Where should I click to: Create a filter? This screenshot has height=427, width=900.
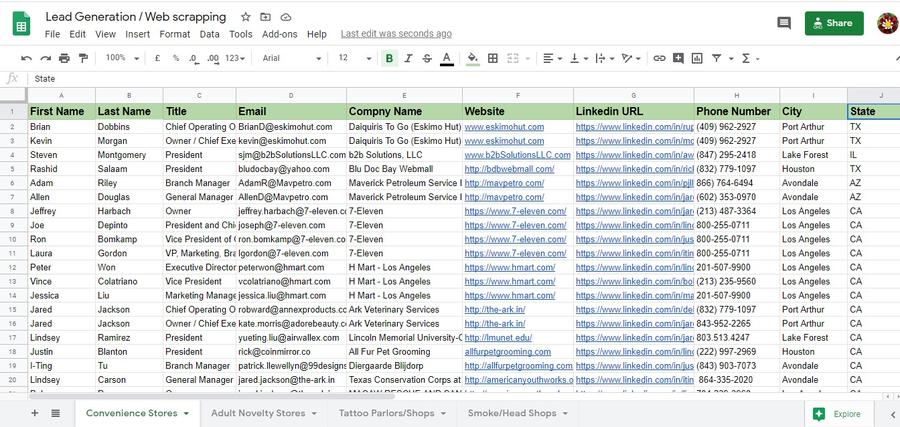[x=716, y=58]
